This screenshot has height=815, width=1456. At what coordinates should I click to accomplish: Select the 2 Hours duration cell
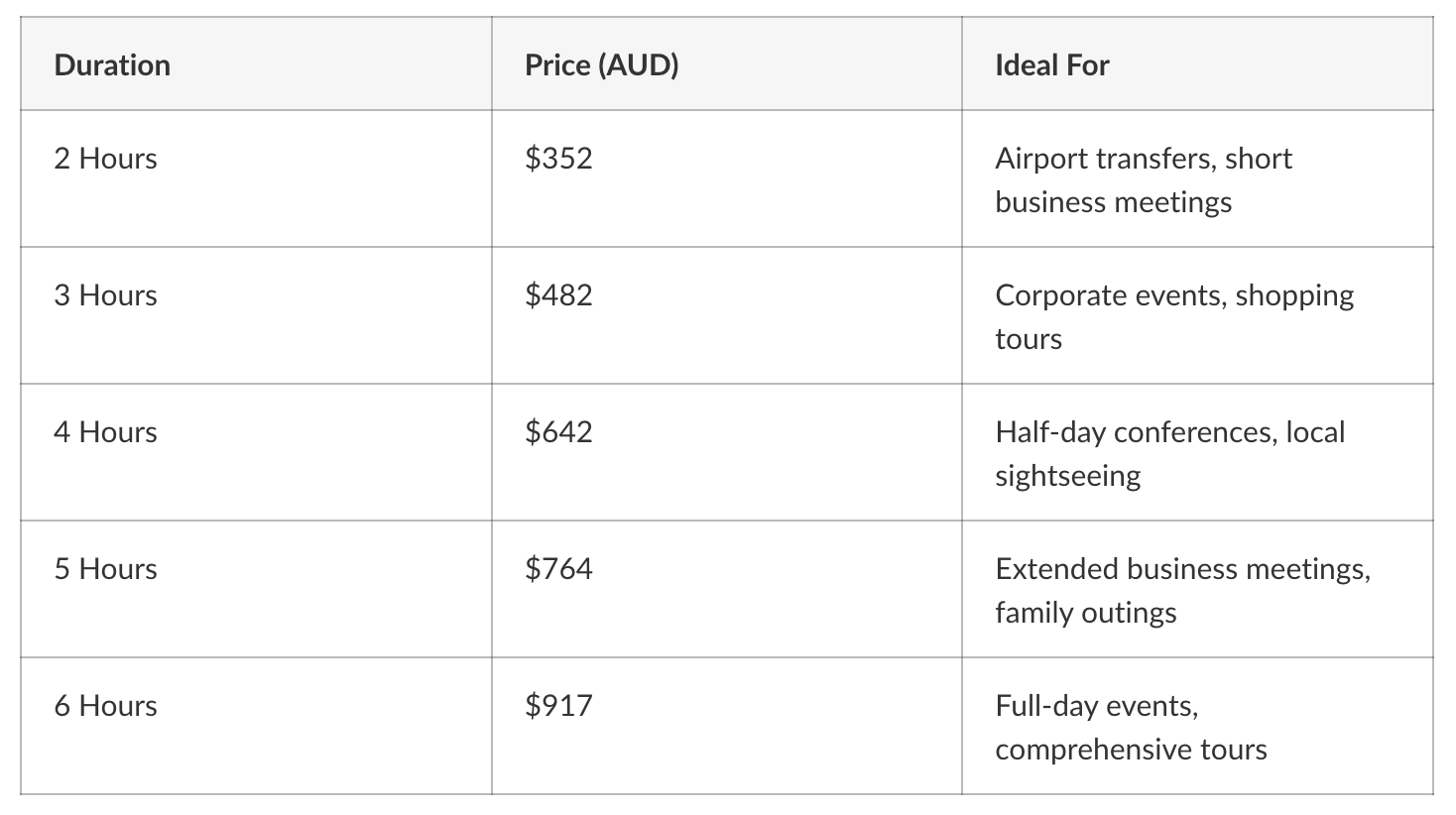[x=256, y=178]
